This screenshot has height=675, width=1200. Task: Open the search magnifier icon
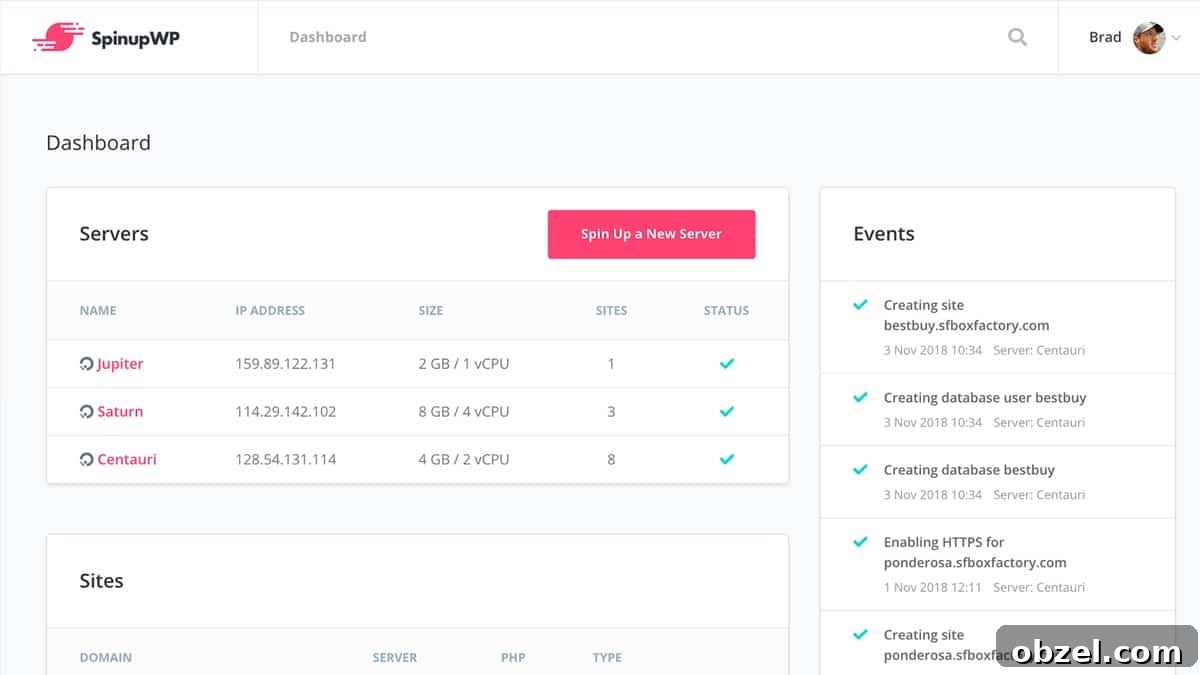pos(1017,37)
